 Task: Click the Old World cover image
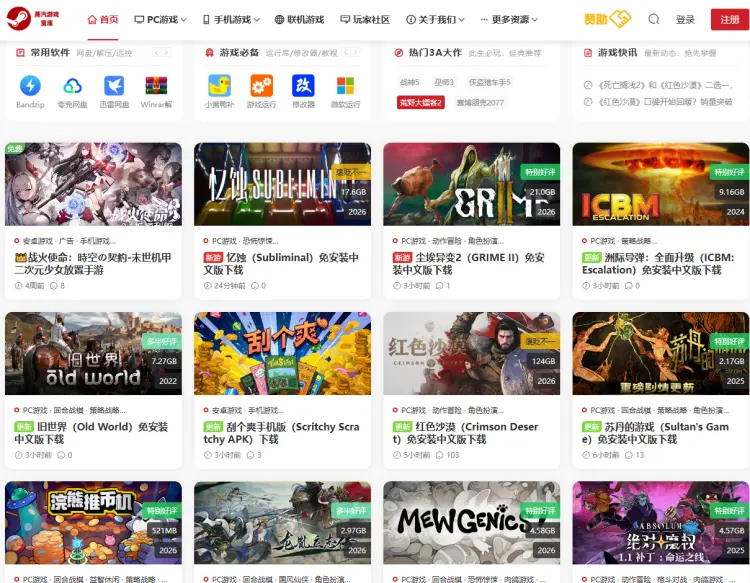(93, 353)
